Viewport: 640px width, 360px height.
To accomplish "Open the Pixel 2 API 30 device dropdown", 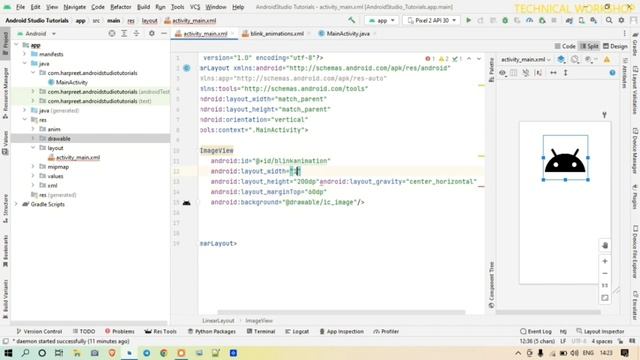I will pyautogui.click(x=431, y=20).
